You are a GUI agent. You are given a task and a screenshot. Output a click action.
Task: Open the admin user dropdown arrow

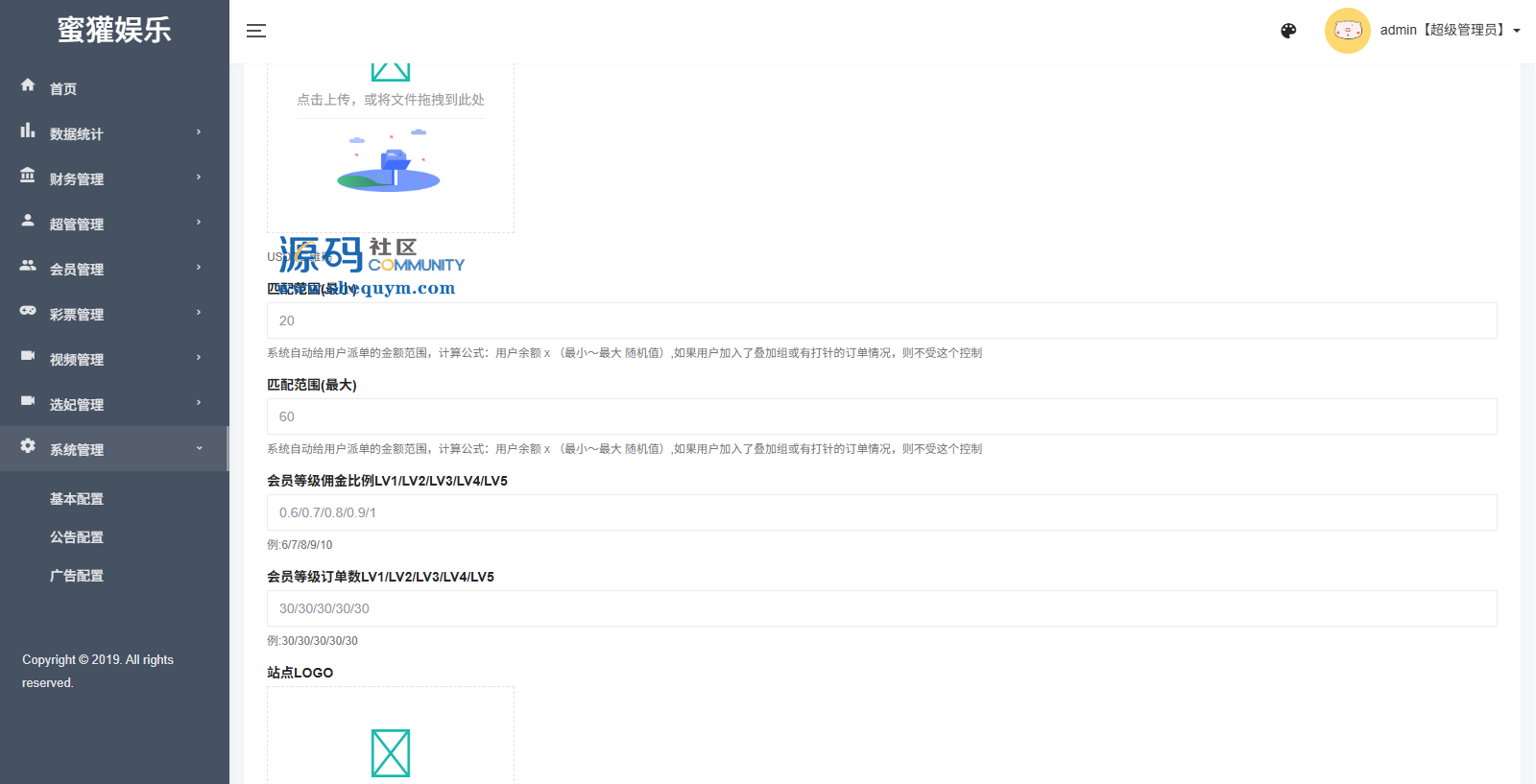[x=1517, y=31]
